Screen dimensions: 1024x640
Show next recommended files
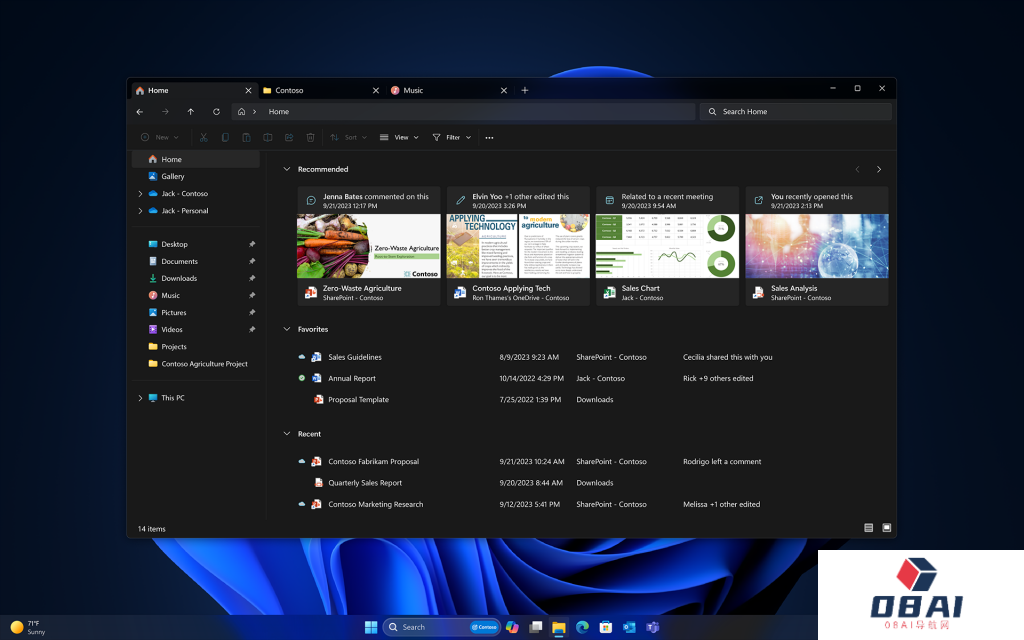click(x=879, y=169)
